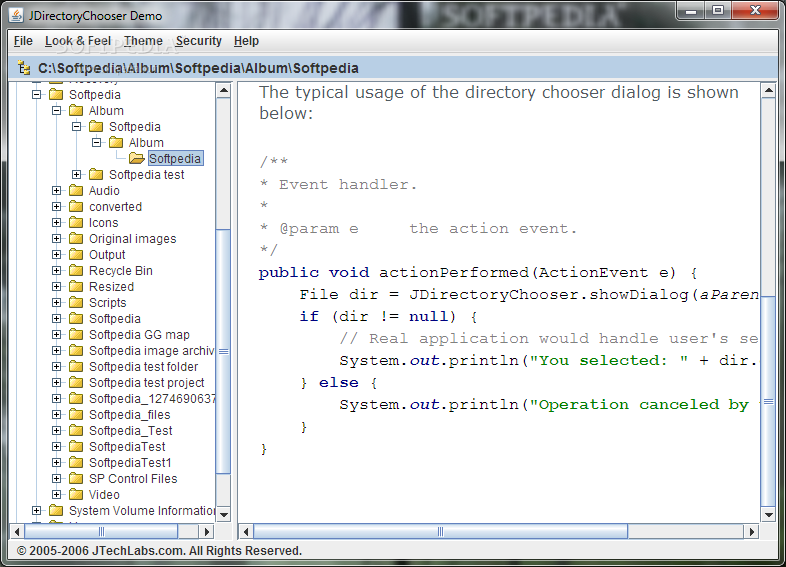Image resolution: width=786 pixels, height=567 pixels.
Task: Click the directory tree icon in the path bar
Action: [24, 68]
